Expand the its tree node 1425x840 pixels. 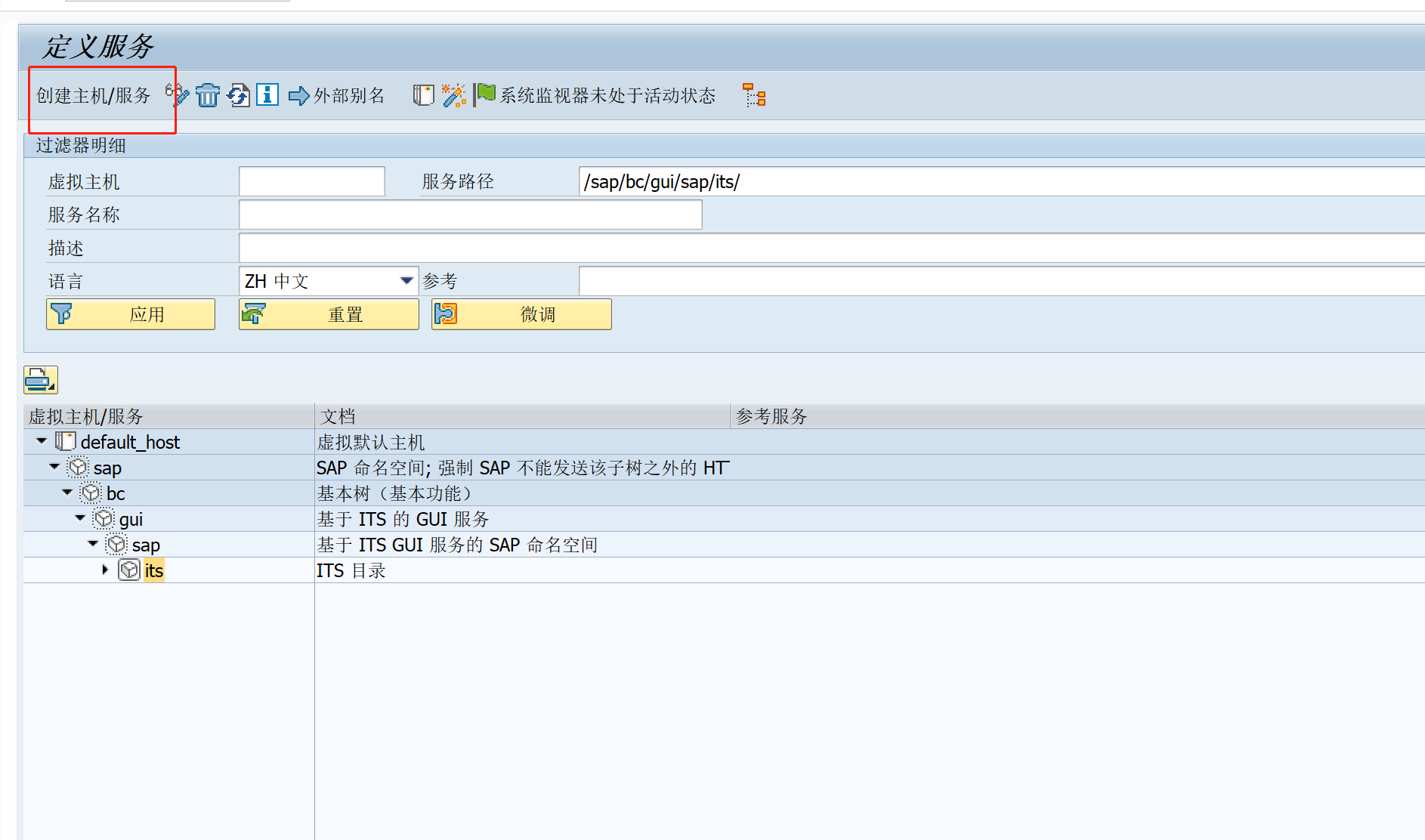[x=105, y=570]
